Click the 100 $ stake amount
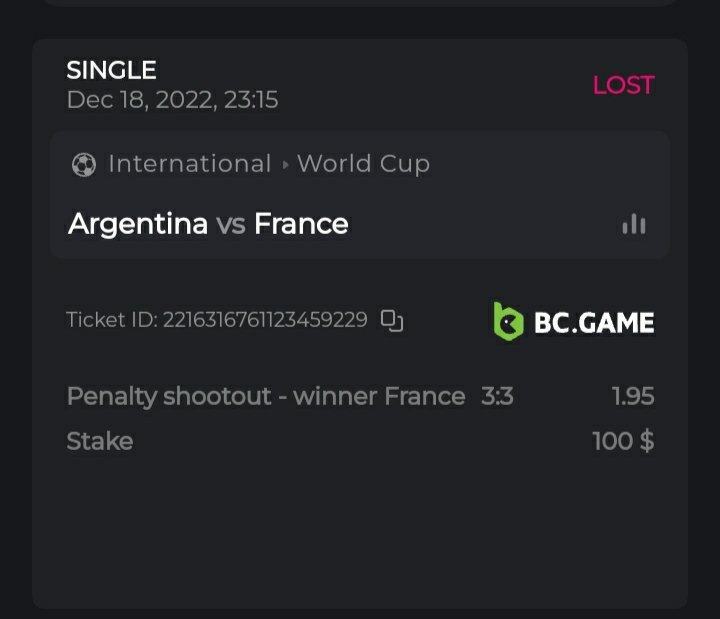 point(623,441)
